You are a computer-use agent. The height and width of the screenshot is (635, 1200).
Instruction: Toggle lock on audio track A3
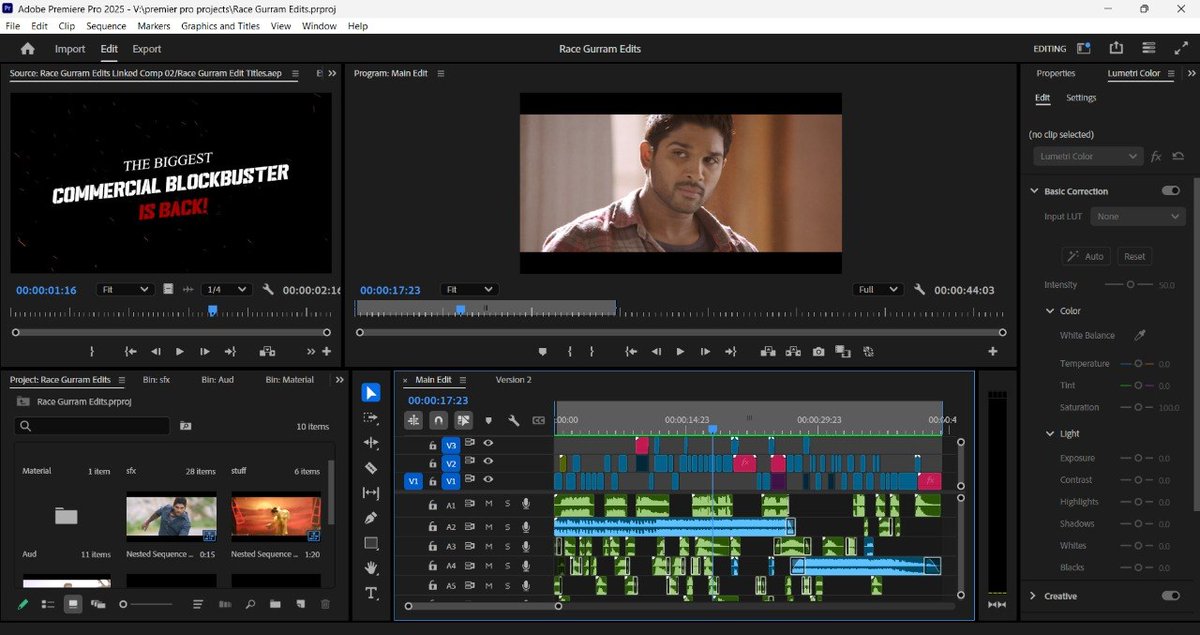click(433, 547)
